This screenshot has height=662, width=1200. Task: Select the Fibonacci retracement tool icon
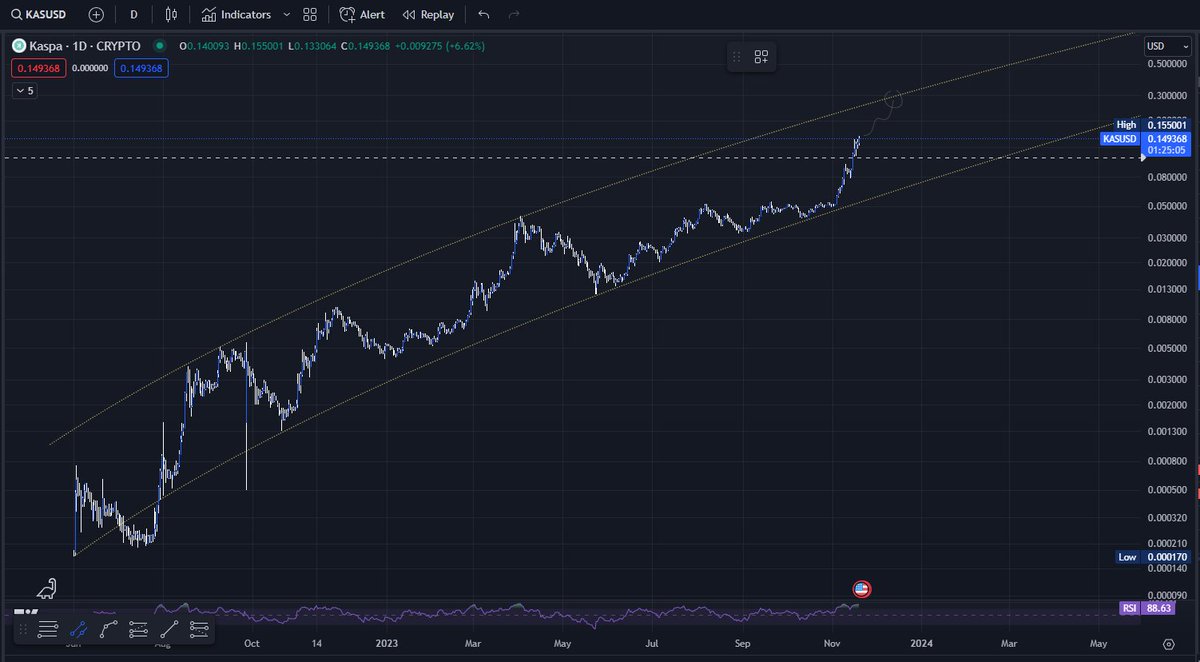[139, 629]
